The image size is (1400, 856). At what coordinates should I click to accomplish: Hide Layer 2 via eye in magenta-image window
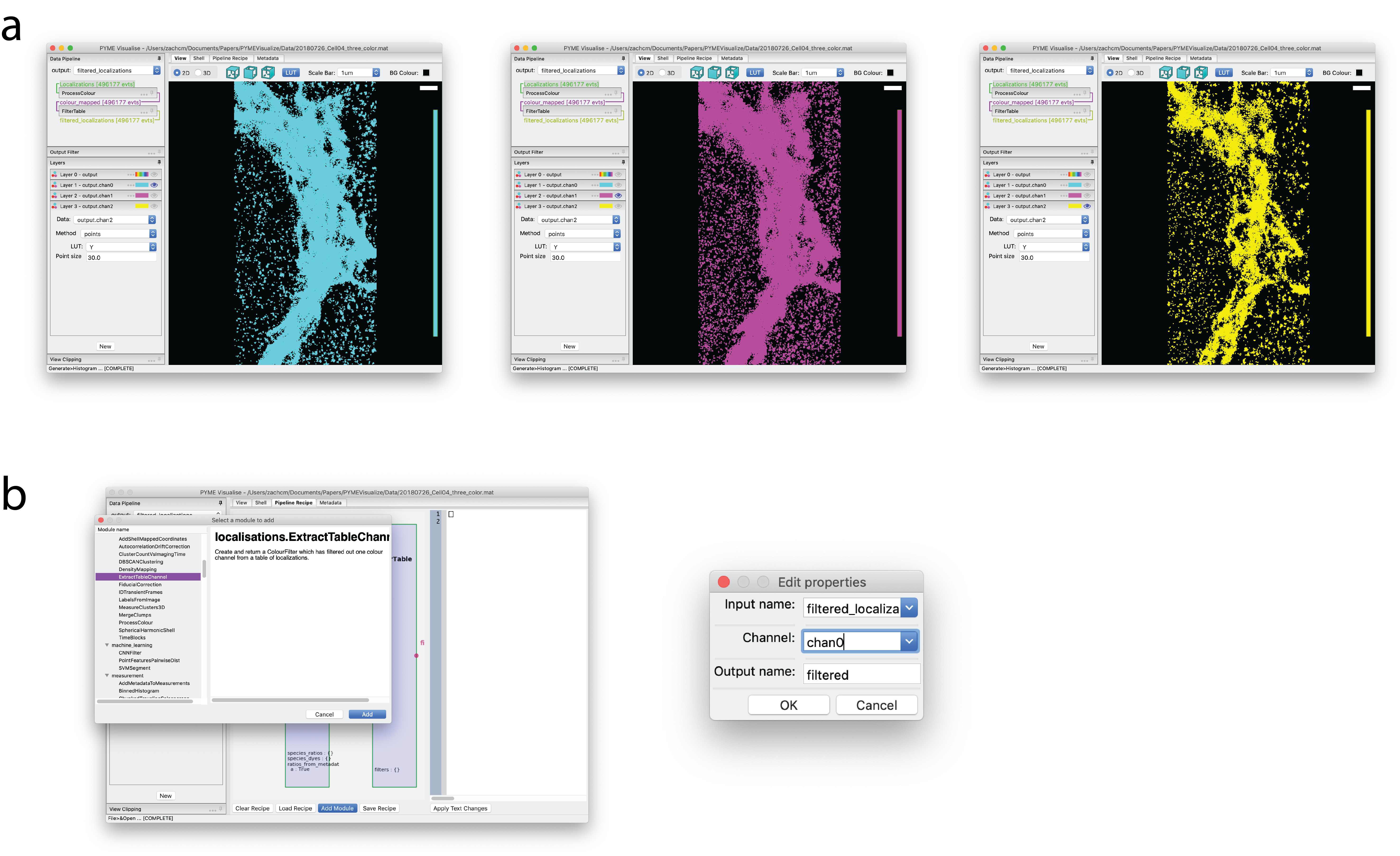pos(618,195)
